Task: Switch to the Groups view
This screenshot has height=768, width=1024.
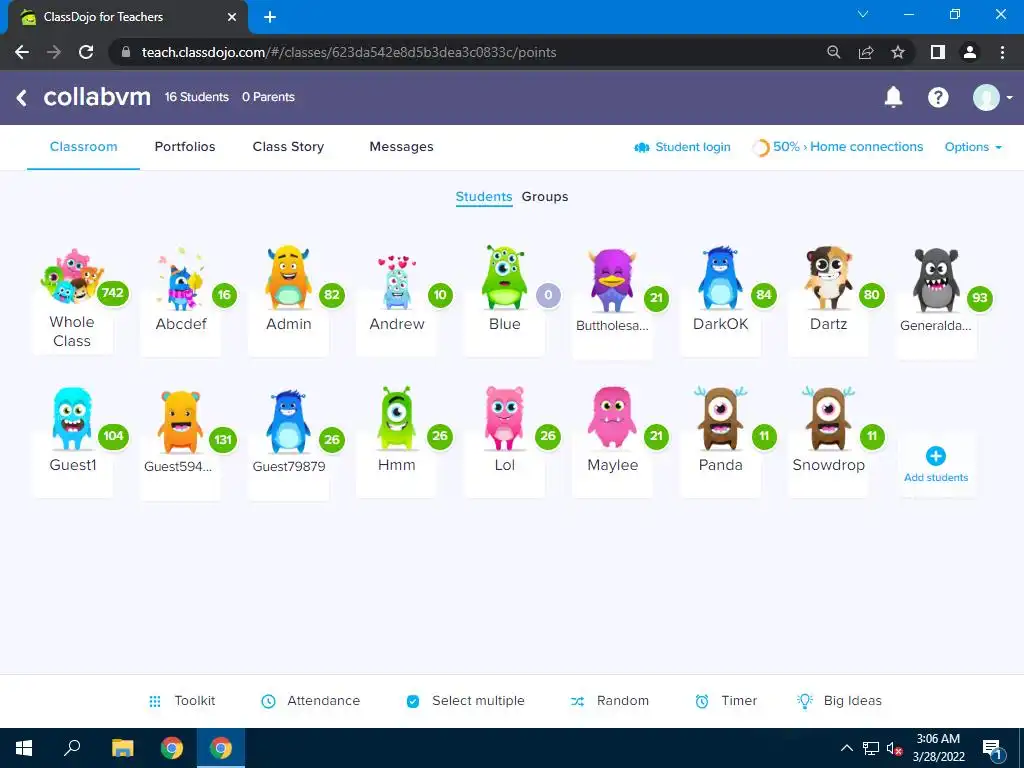Action: point(545,197)
